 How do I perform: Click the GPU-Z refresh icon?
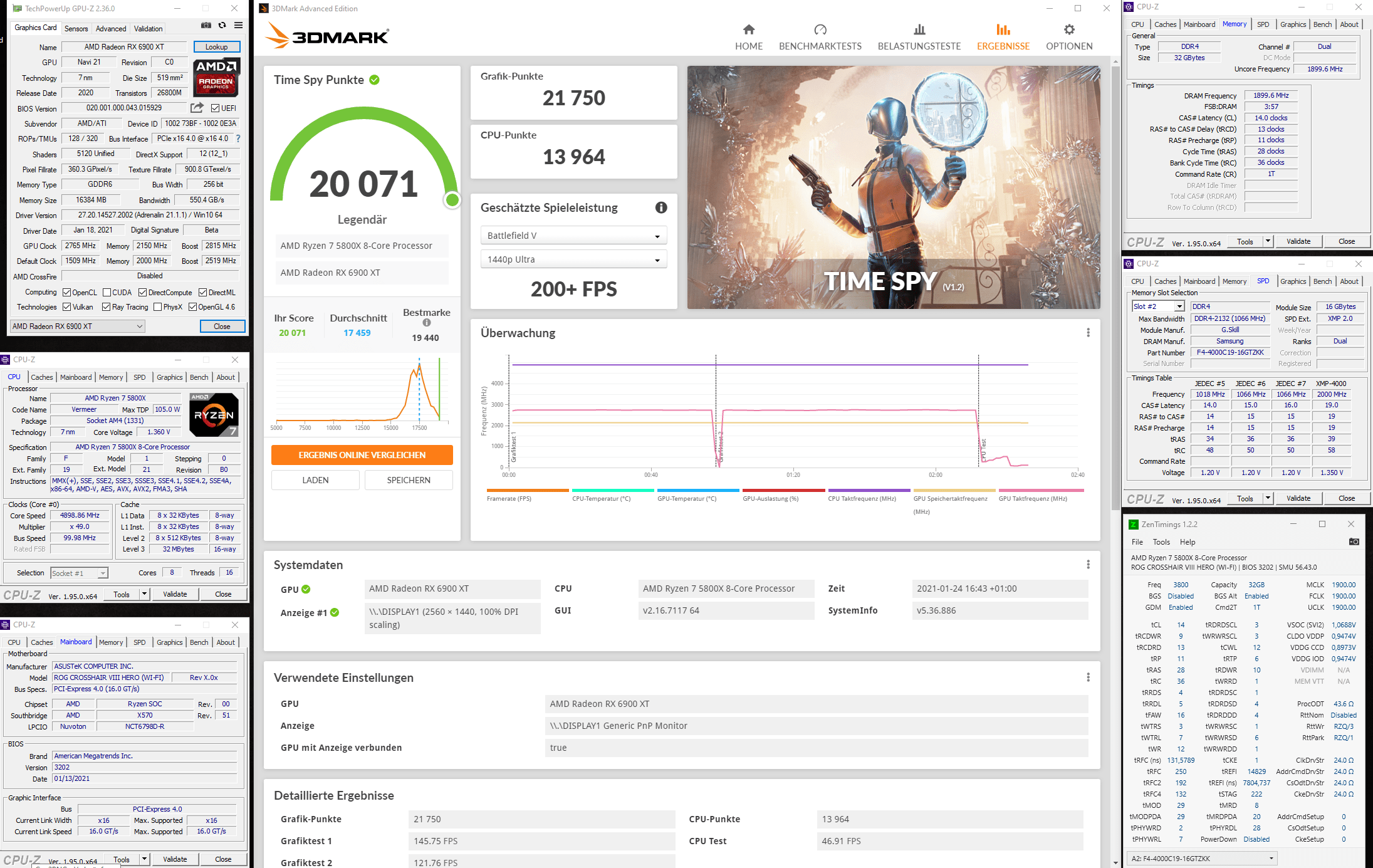click(x=222, y=26)
